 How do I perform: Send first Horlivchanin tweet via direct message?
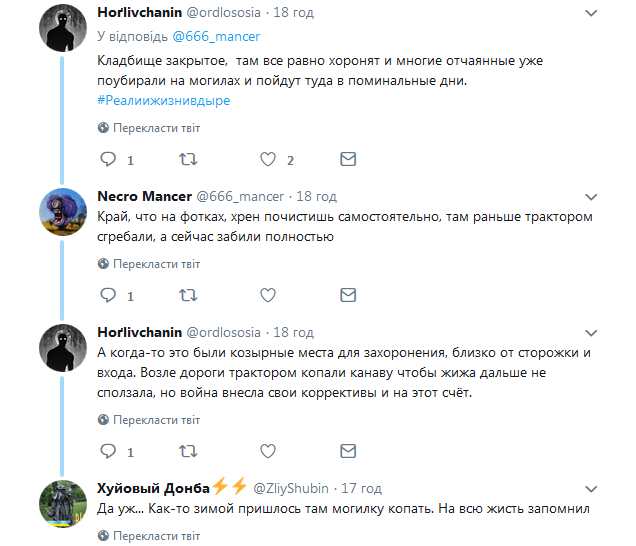tap(347, 159)
